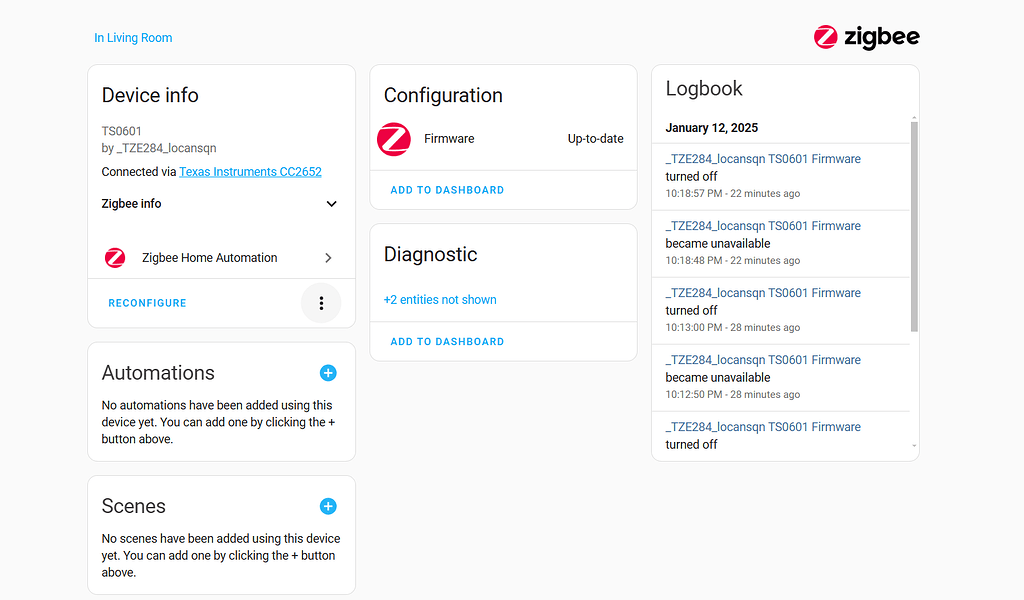This screenshot has height=600, width=1024.
Task: Click the Device info heading
Action: (150, 95)
